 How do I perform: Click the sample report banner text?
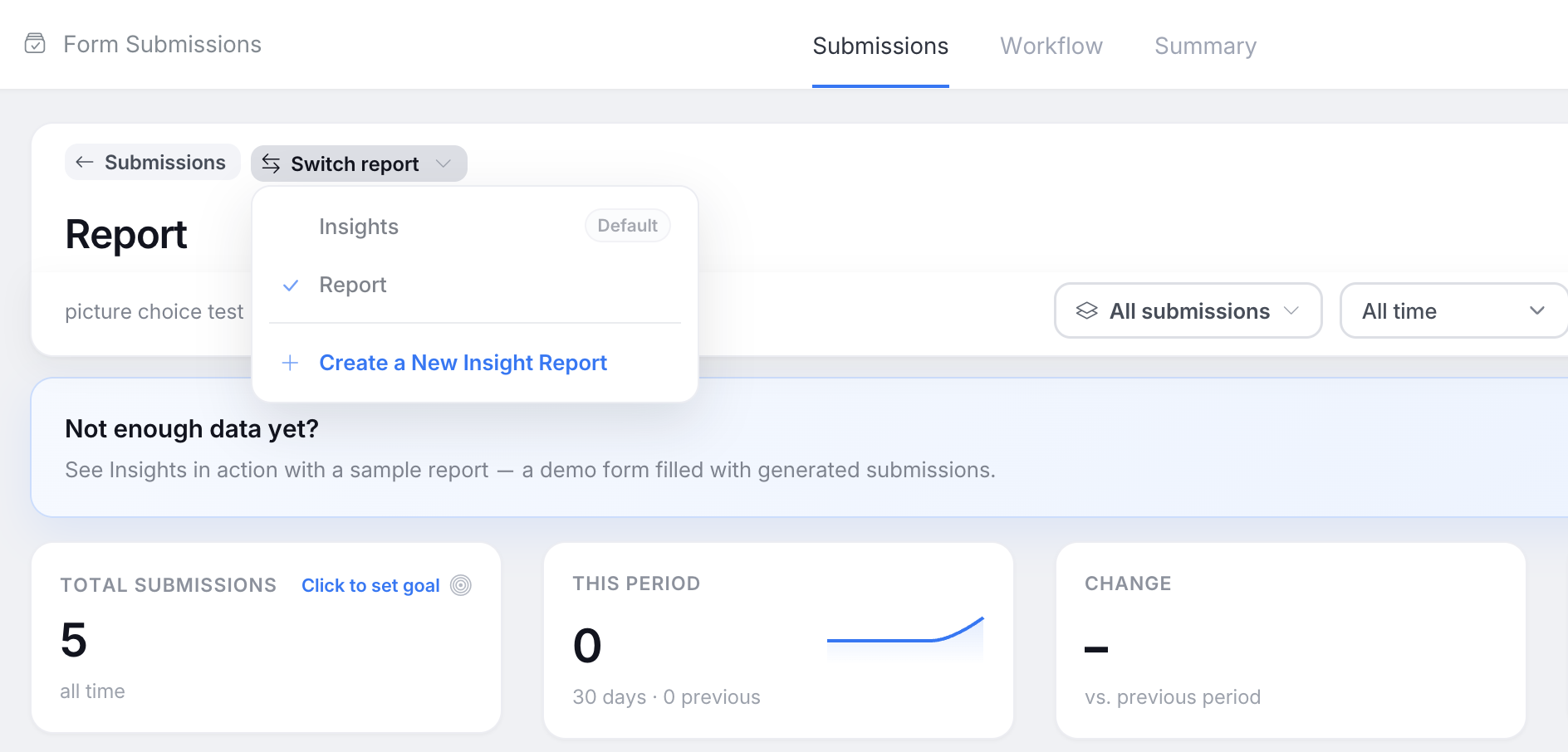coord(530,470)
